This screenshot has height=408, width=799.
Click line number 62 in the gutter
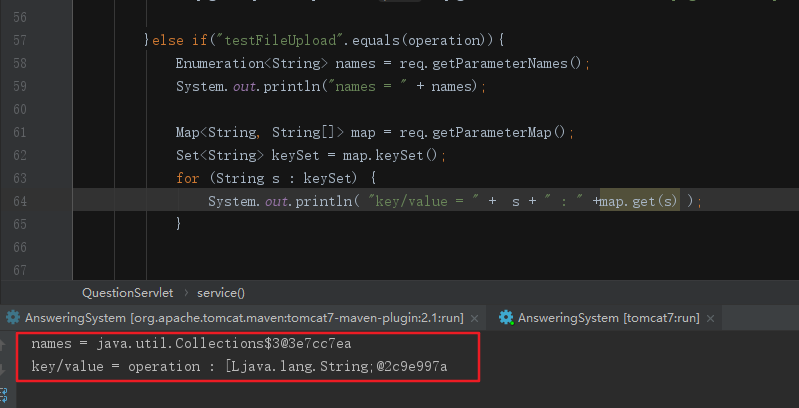20,155
